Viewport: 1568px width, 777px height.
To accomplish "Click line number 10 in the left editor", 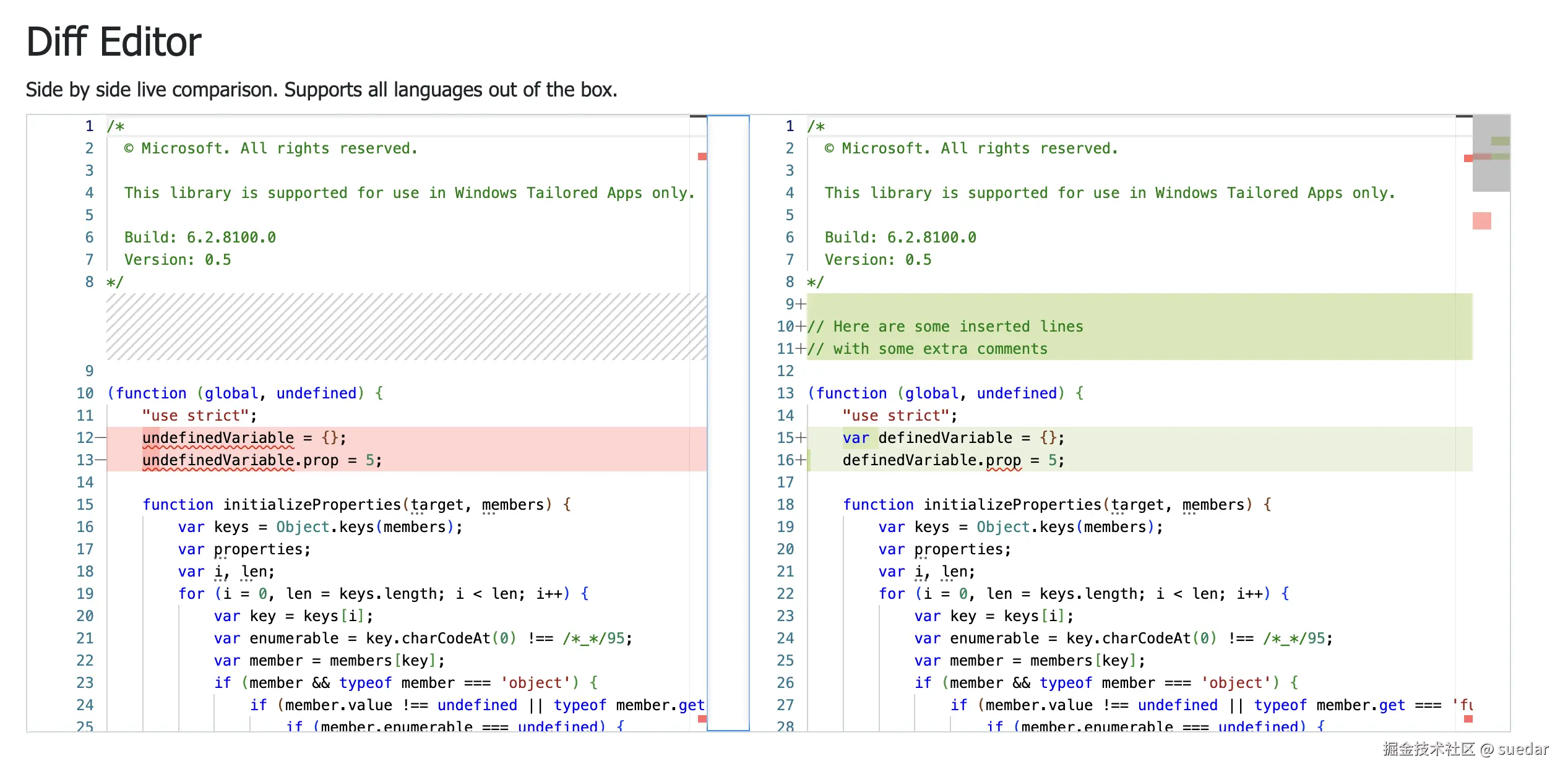I will (85, 393).
